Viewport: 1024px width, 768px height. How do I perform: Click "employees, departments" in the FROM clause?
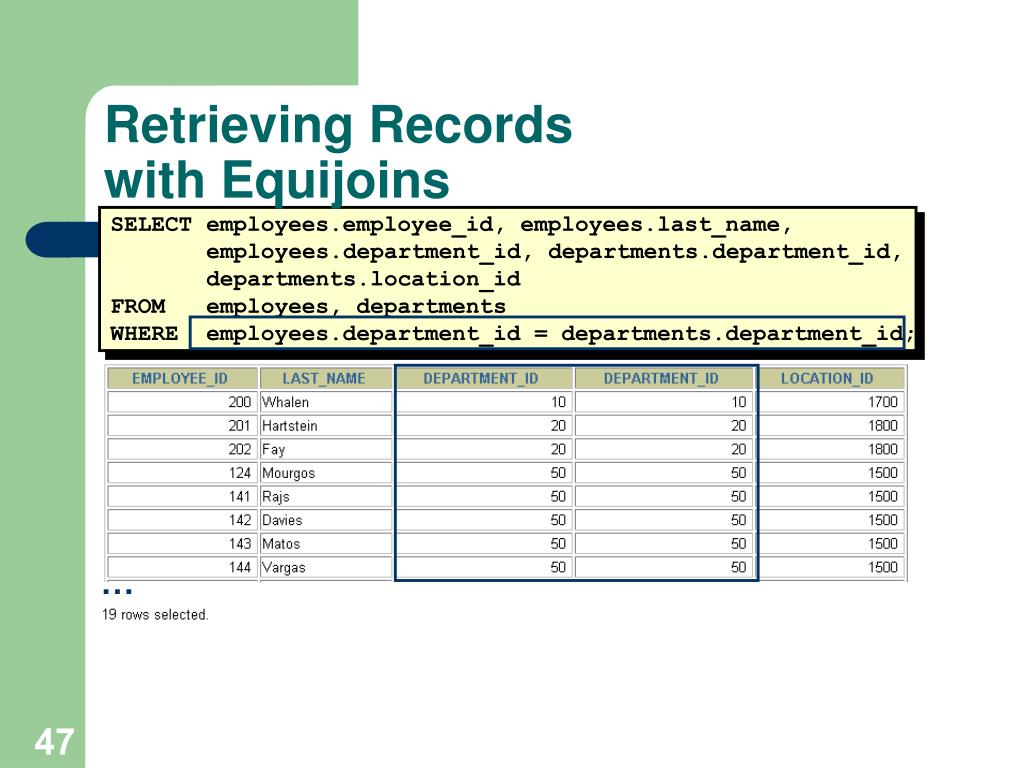coord(356,307)
